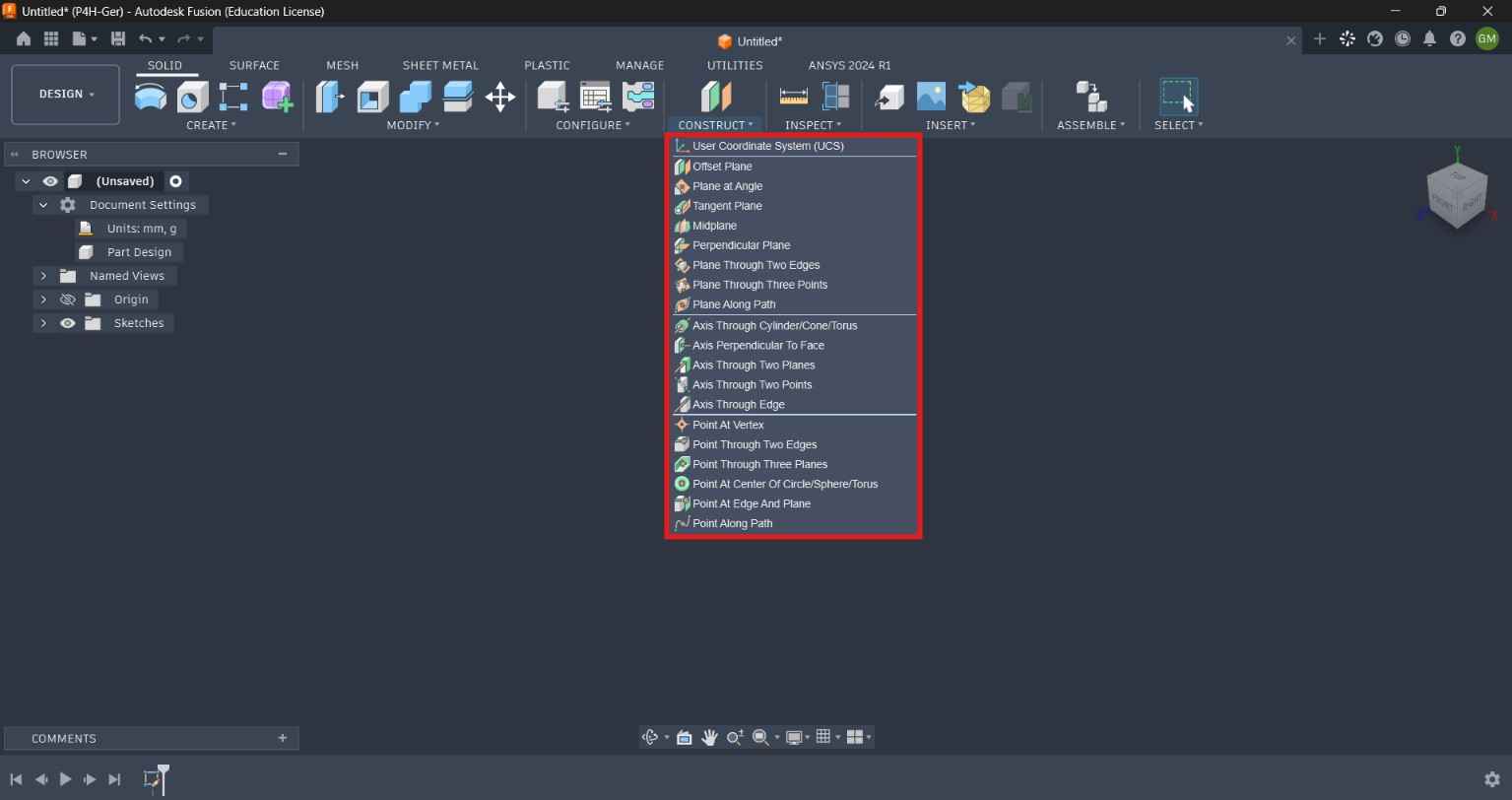
Task: Open the DESIGN workspace dropdown
Action: (66, 95)
